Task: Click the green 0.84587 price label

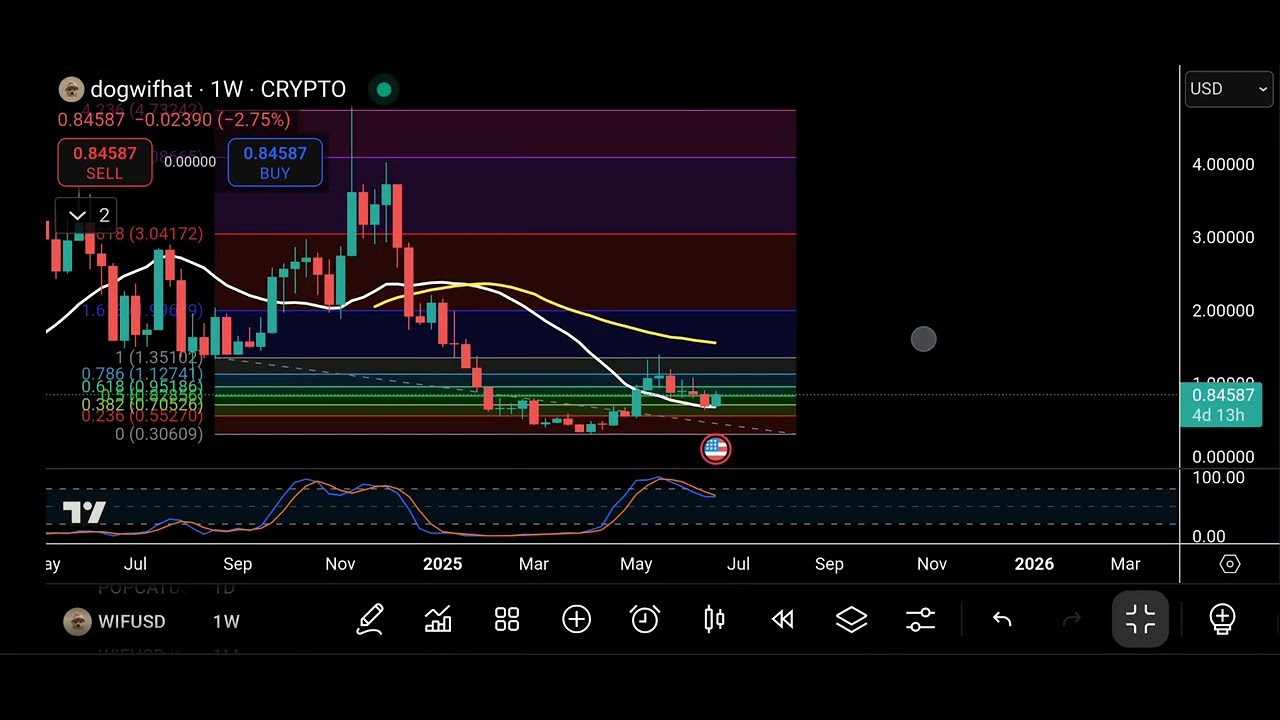Action: (x=1222, y=405)
